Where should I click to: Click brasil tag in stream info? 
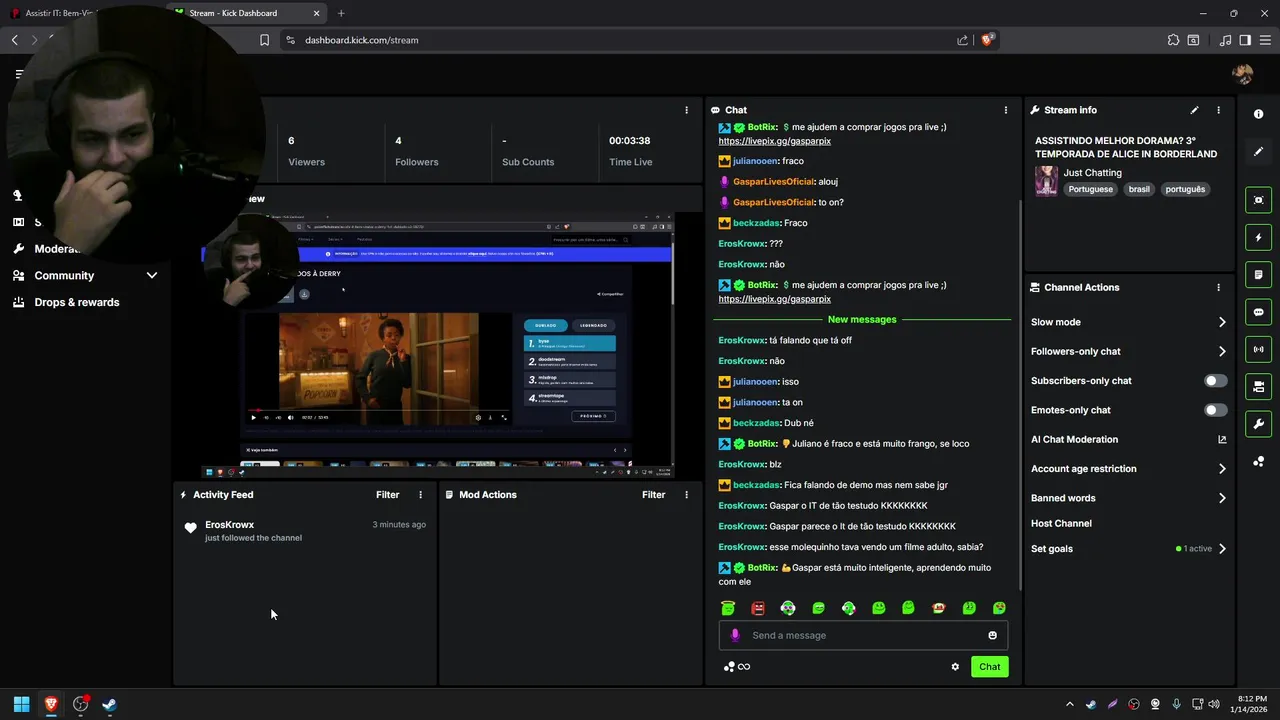[1139, 189]
